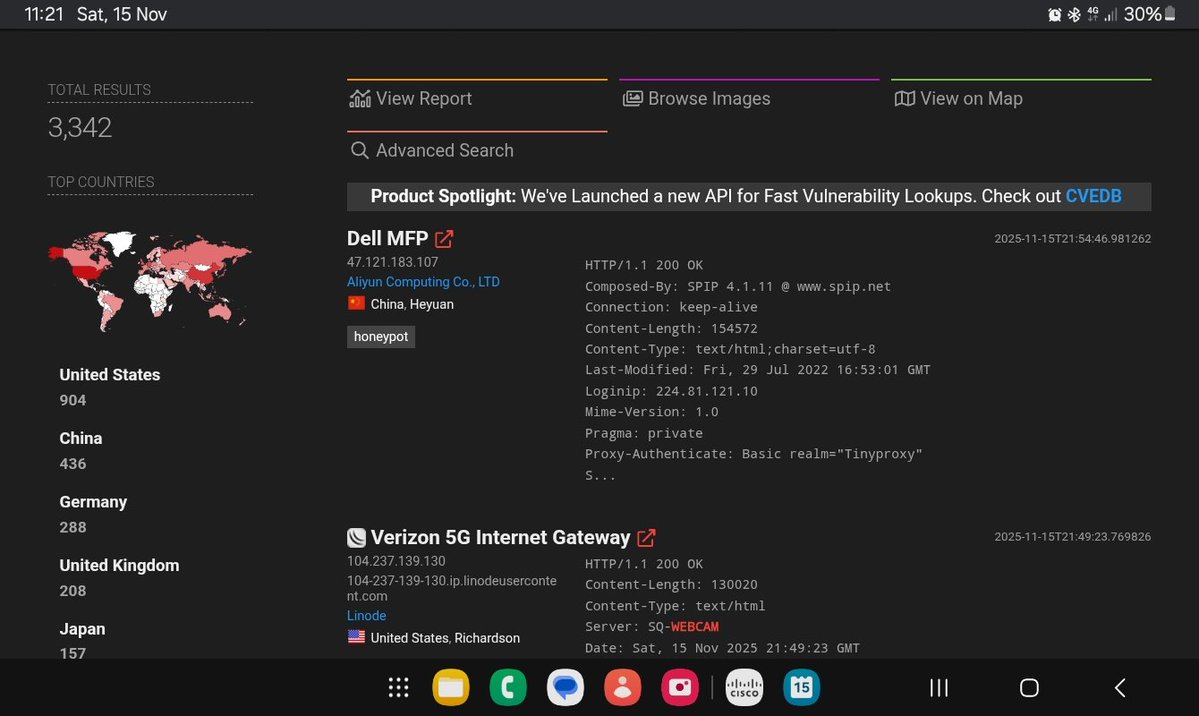Filter by China in top countries

tap(81, 438)
